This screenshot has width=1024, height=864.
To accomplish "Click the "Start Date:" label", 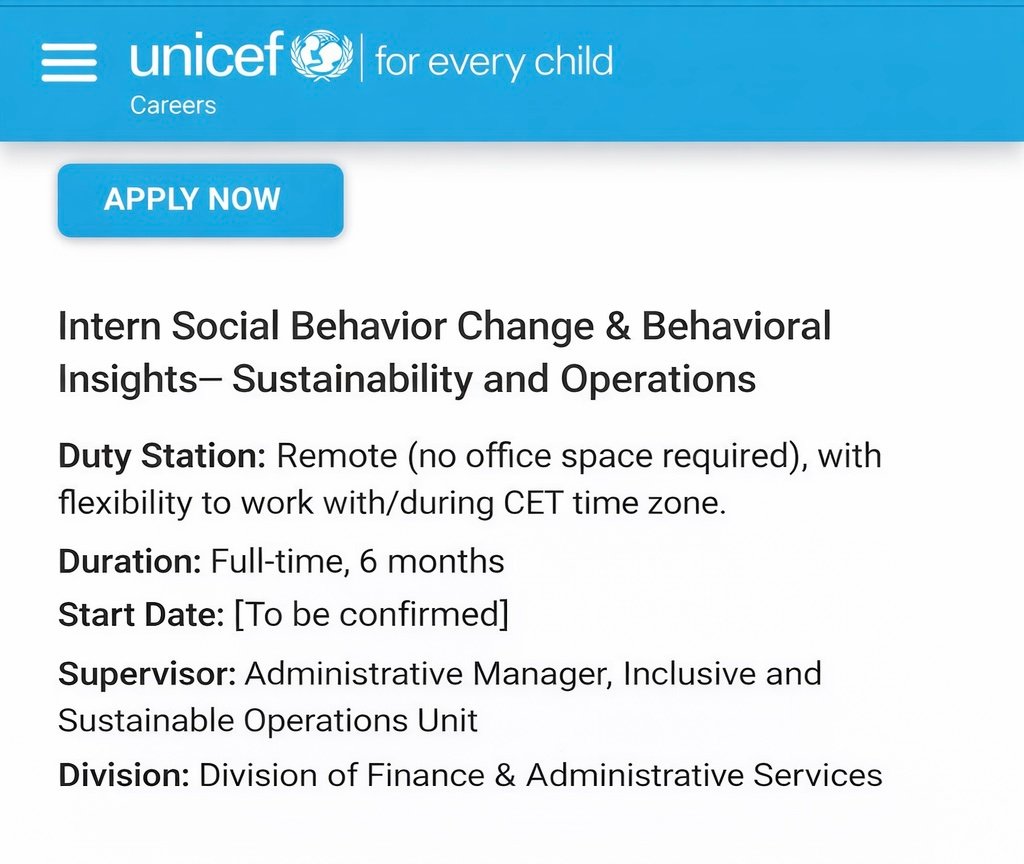I will pyautogui.click(x=141, y=614).
